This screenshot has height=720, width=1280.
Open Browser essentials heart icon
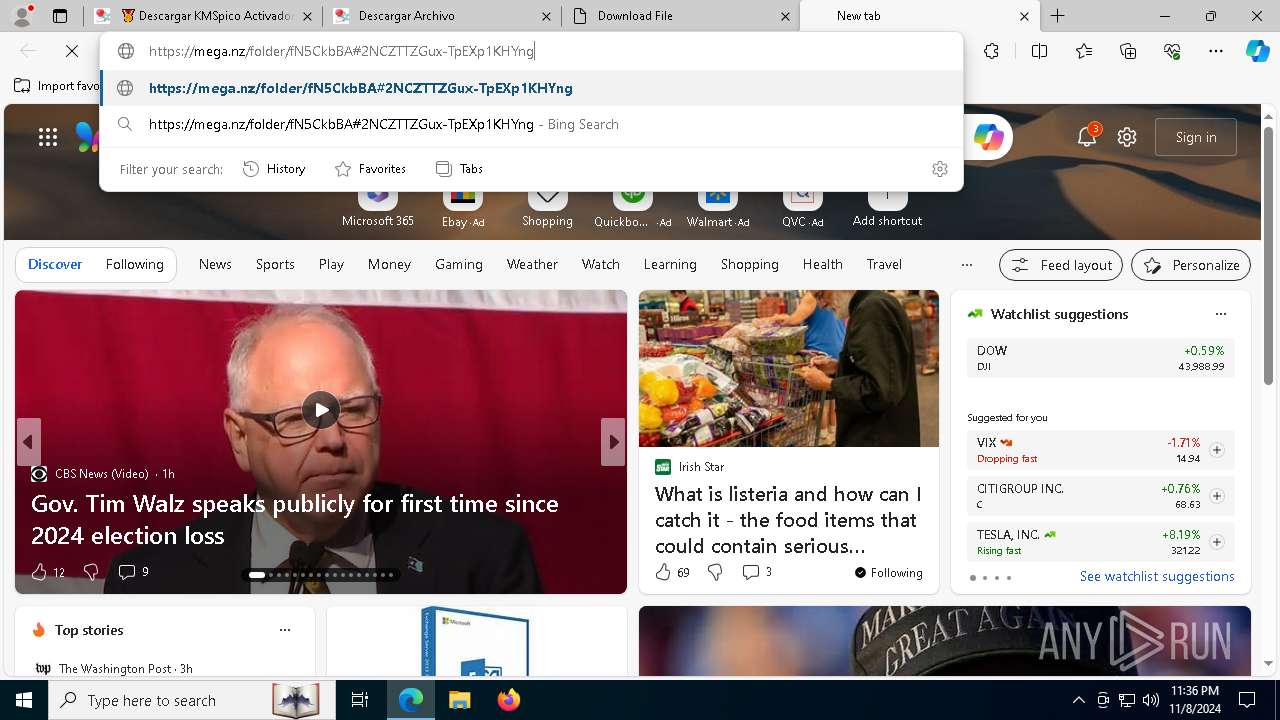1172,51
